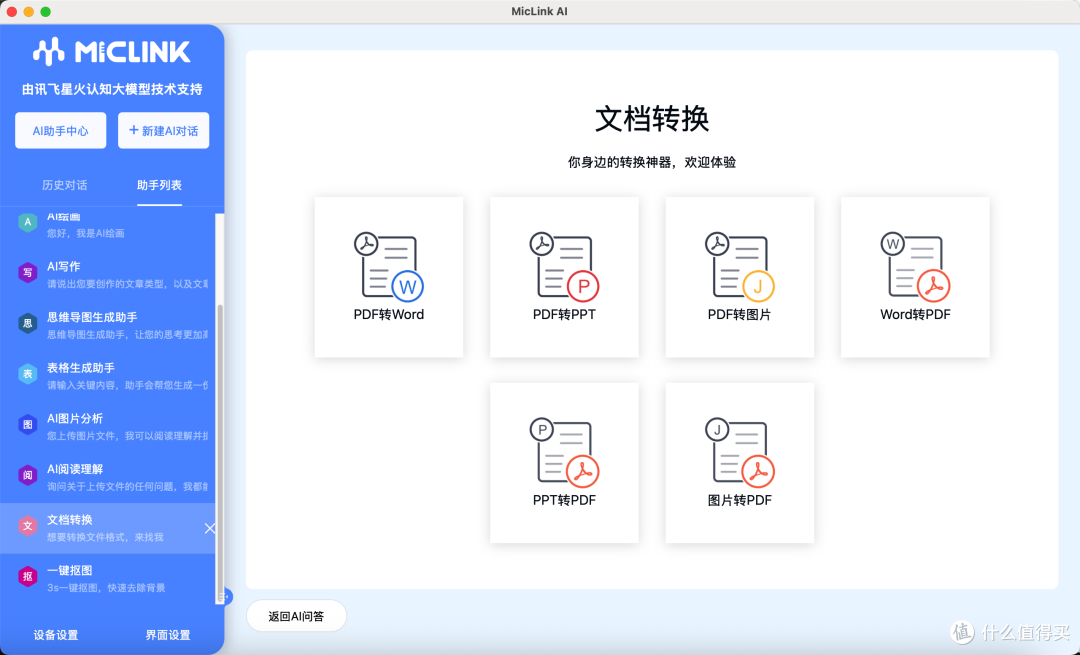Viewport: 1080px width, 655px height.
Task: Click the 你身边的转换神器 subtitle text
Action: (x=652, y=163)
